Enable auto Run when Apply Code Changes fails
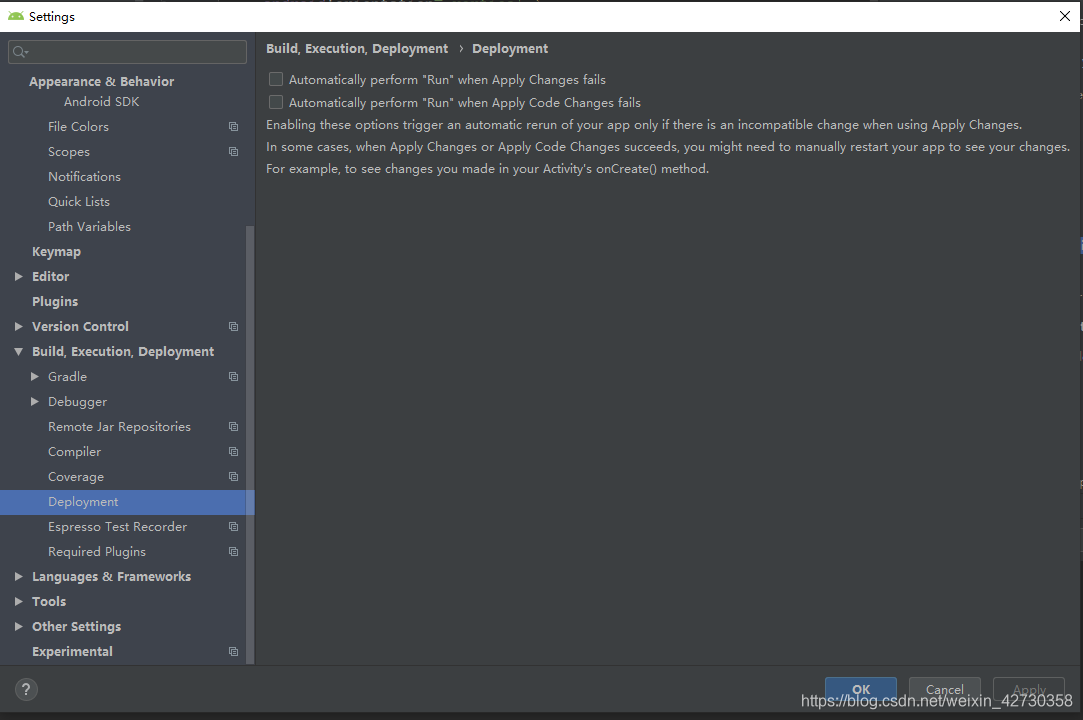1083x720 pixels. (276, 102)
